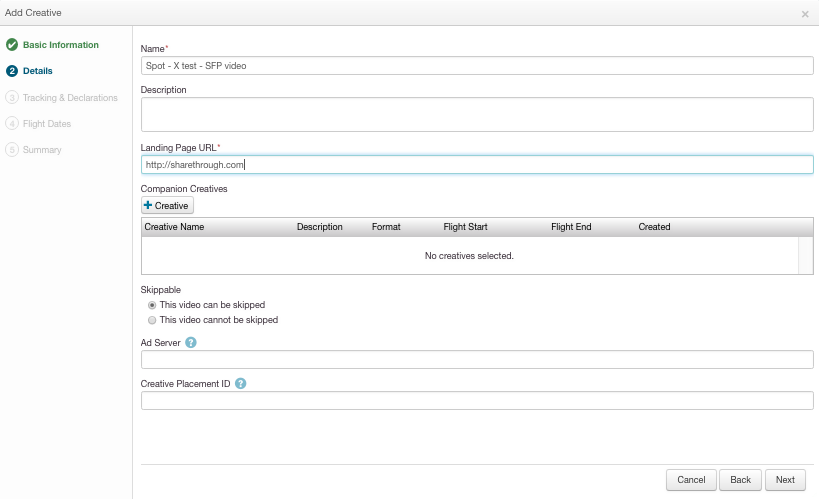Click the step 5 Summary circle icon
This screenshot has width=819, height=499.
(12, 150)
